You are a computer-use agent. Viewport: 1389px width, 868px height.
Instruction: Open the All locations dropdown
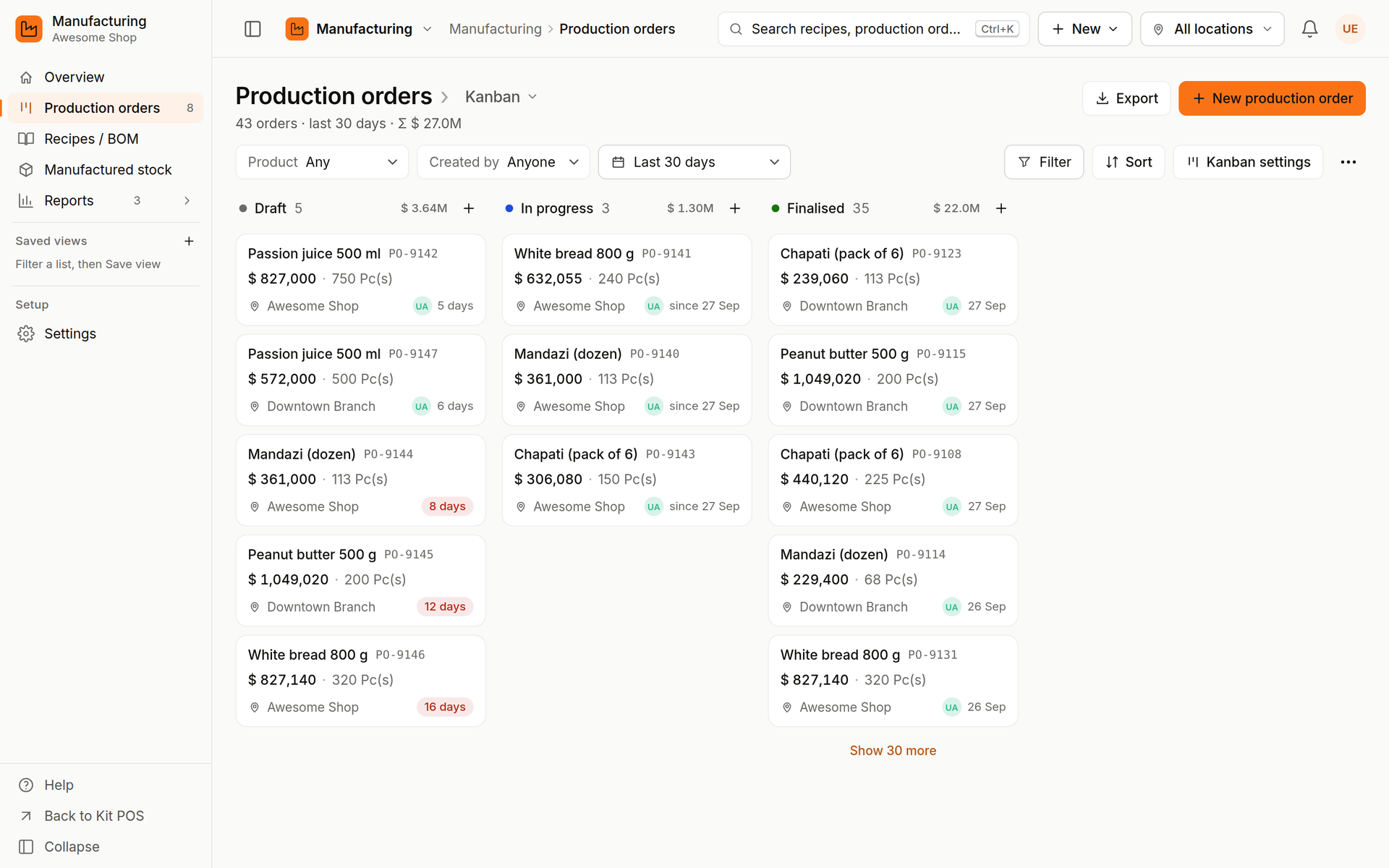click(1212, 29)
